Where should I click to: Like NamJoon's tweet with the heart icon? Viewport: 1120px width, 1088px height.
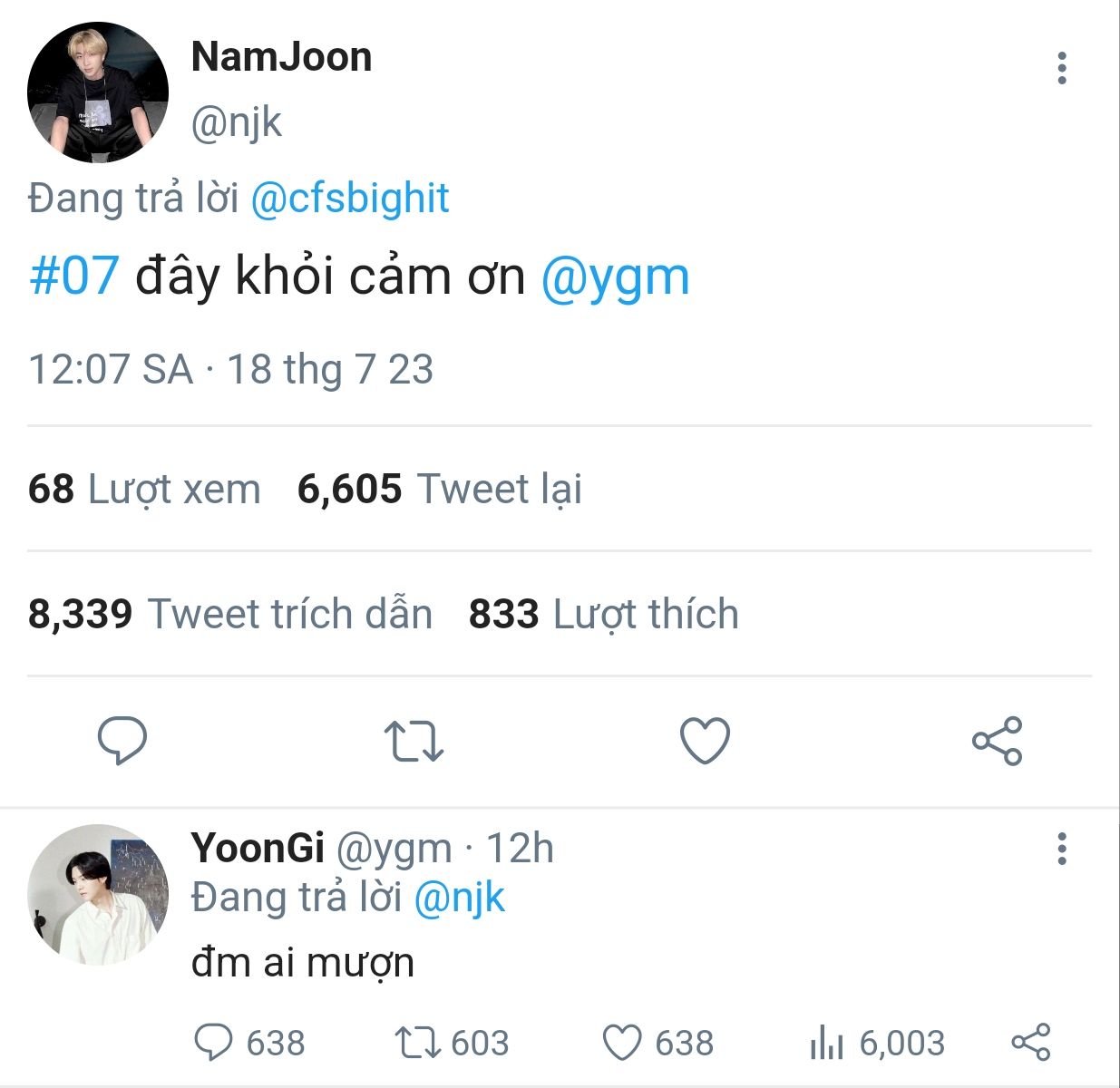(705, 740)
